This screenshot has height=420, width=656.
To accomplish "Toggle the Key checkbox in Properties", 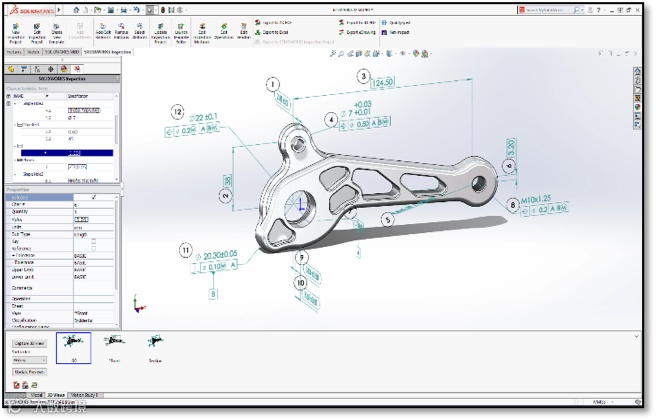I will pos(94,241).
